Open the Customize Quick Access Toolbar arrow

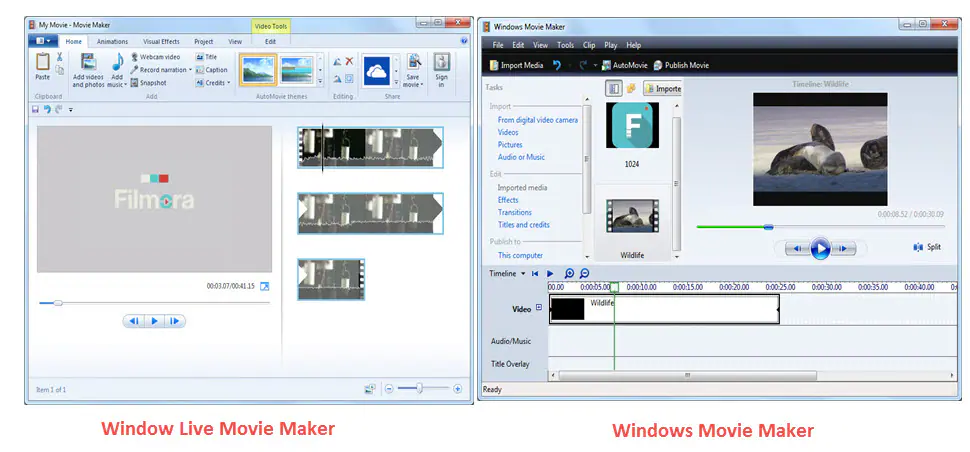pos(71,110)
